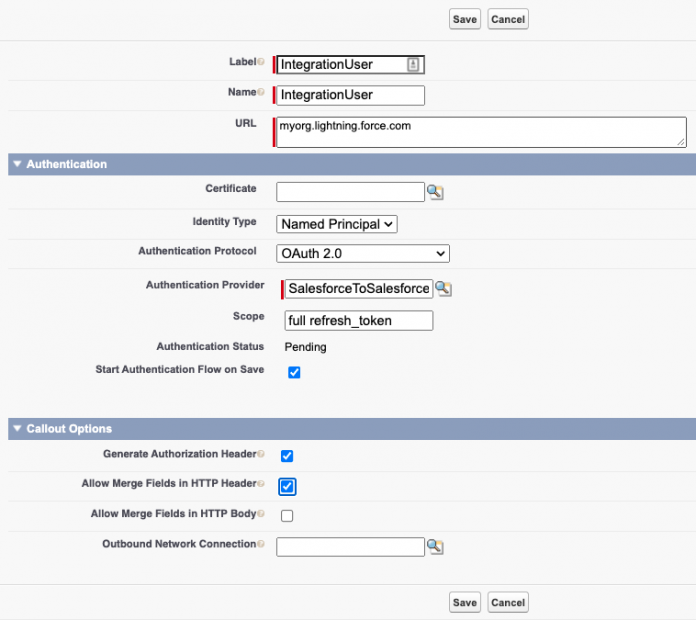
Task: Click the autofill icon inside Label field
Action: pyautogui.click(x=413, y=64)
